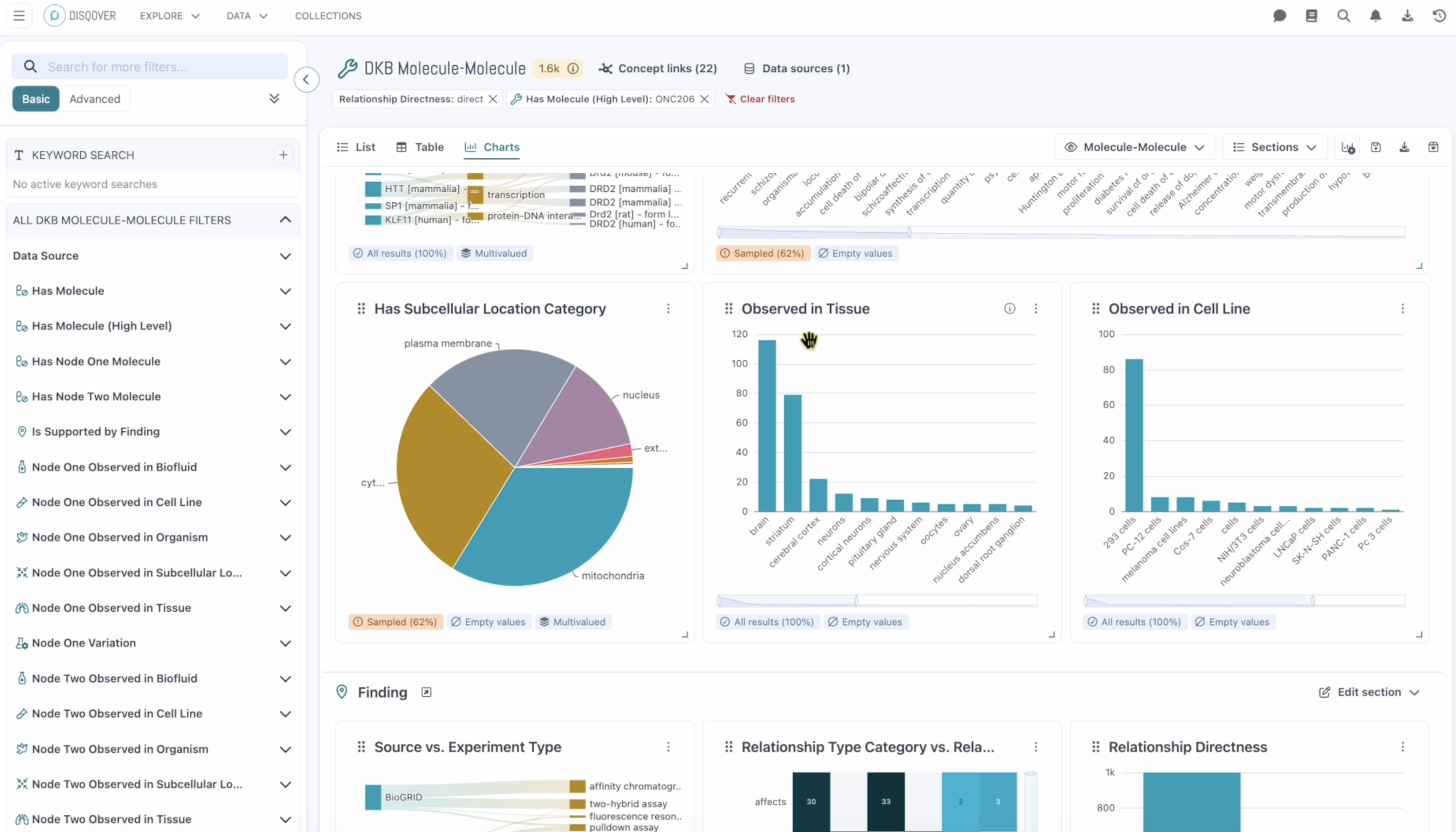The width and height of the screenshot is (1456, 832).
Task: Open the DATA menu
Action: (x=247, y=16)
